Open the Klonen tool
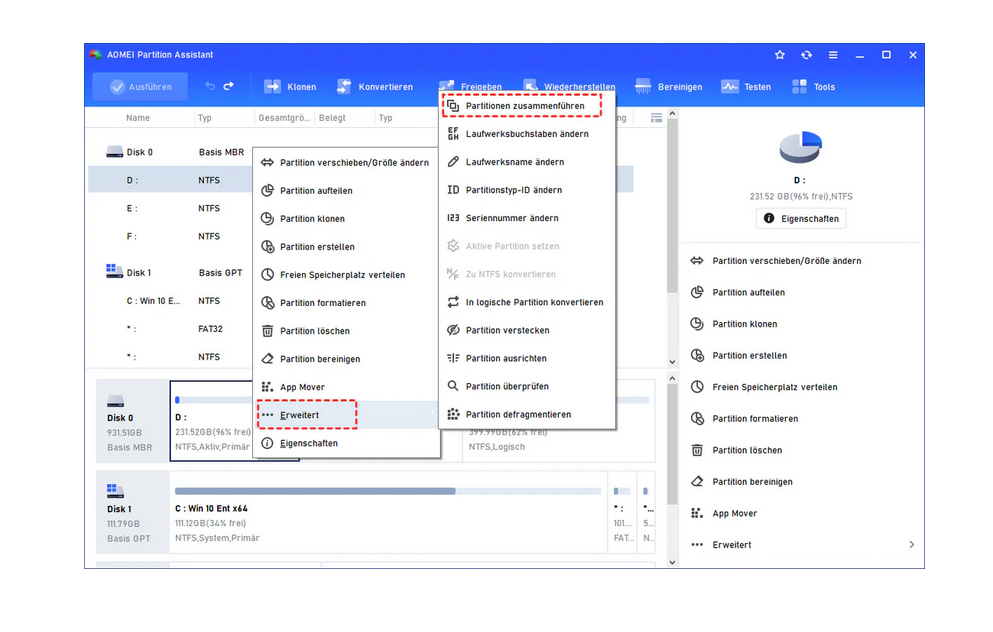Image resolution: width=993 pixels, height=632 pixels. click(290, 87)
